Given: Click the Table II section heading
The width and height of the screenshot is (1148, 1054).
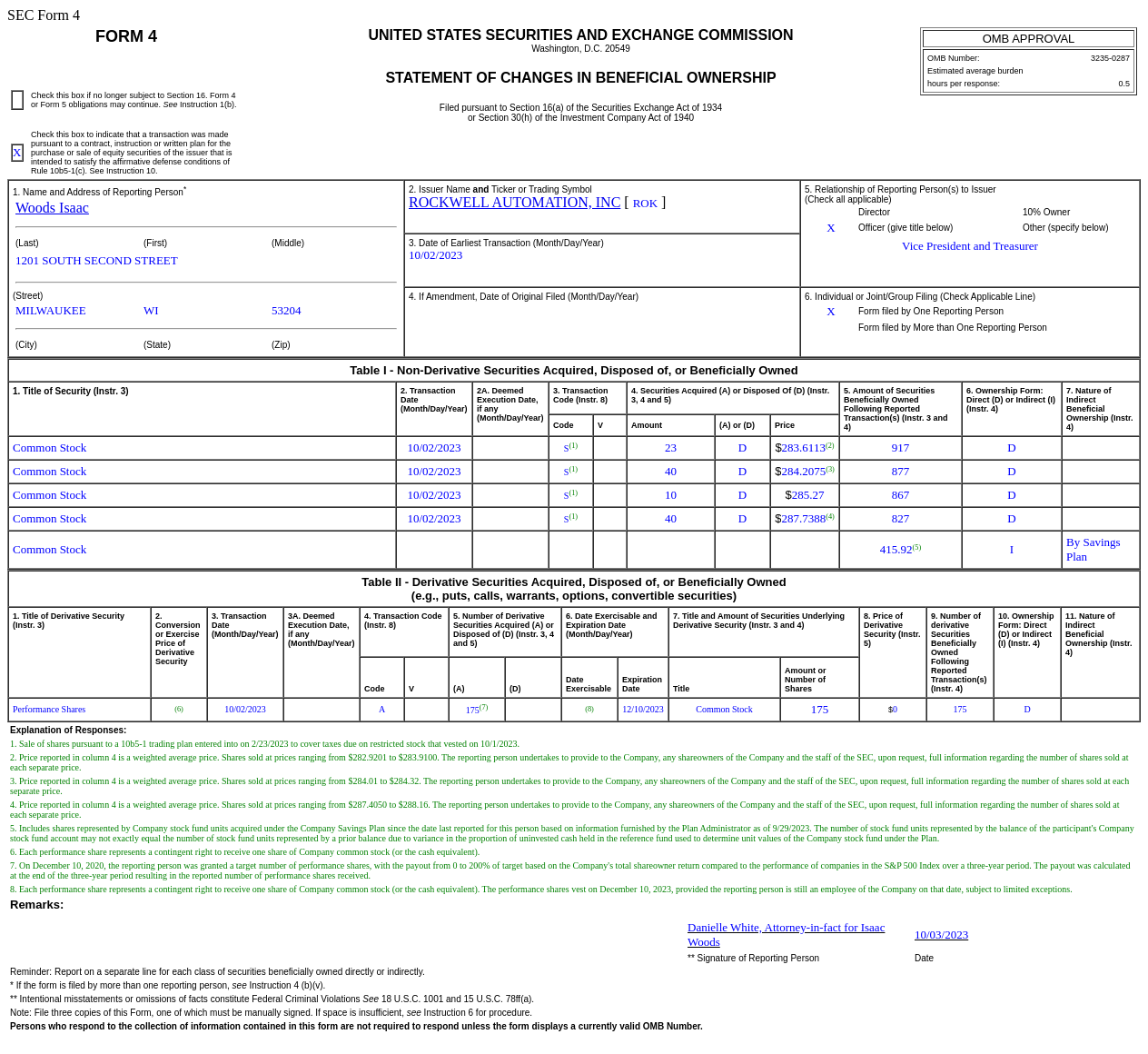Looking at the screenshot, I should (574, 589).
